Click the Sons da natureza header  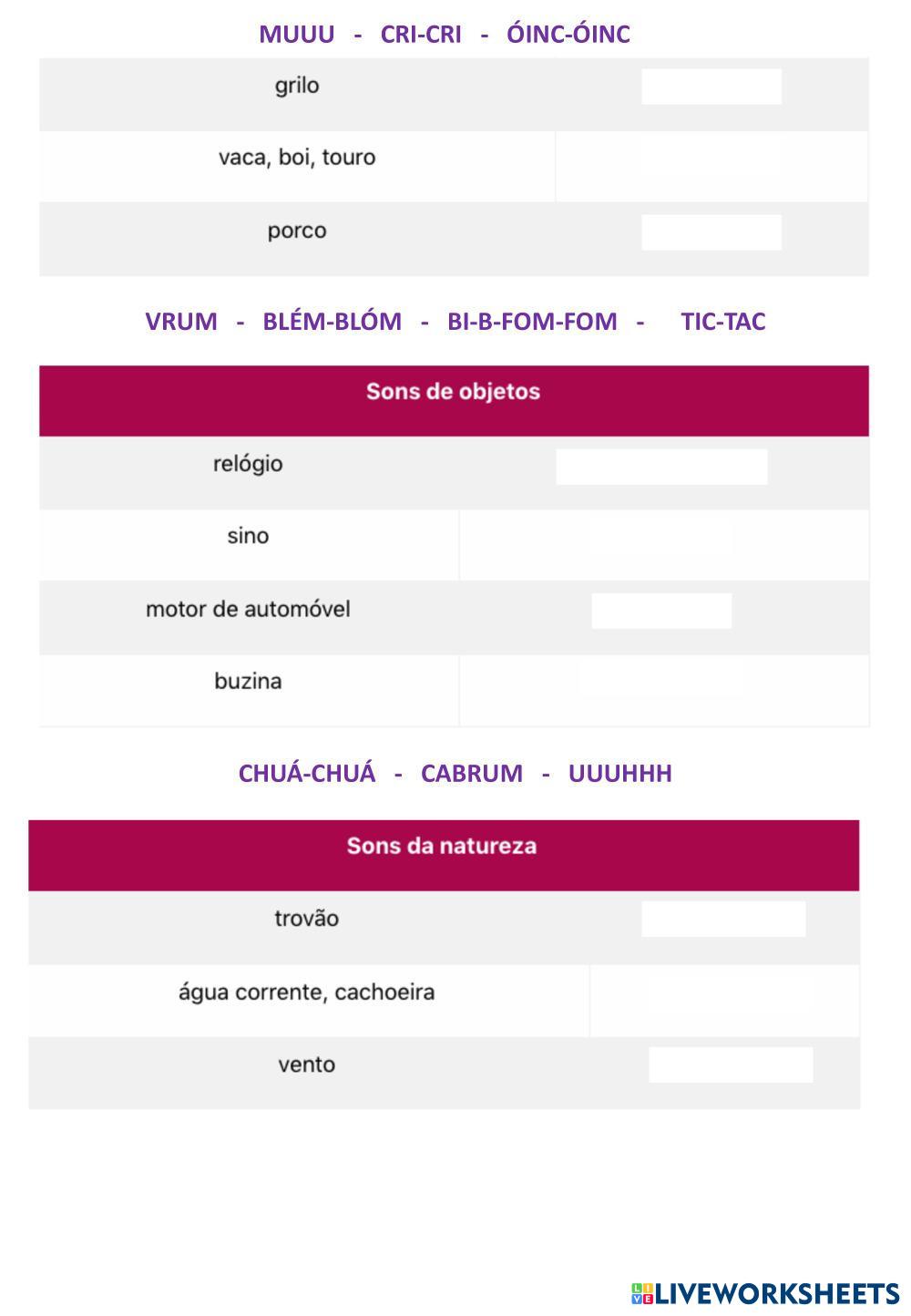pos(442,846)
